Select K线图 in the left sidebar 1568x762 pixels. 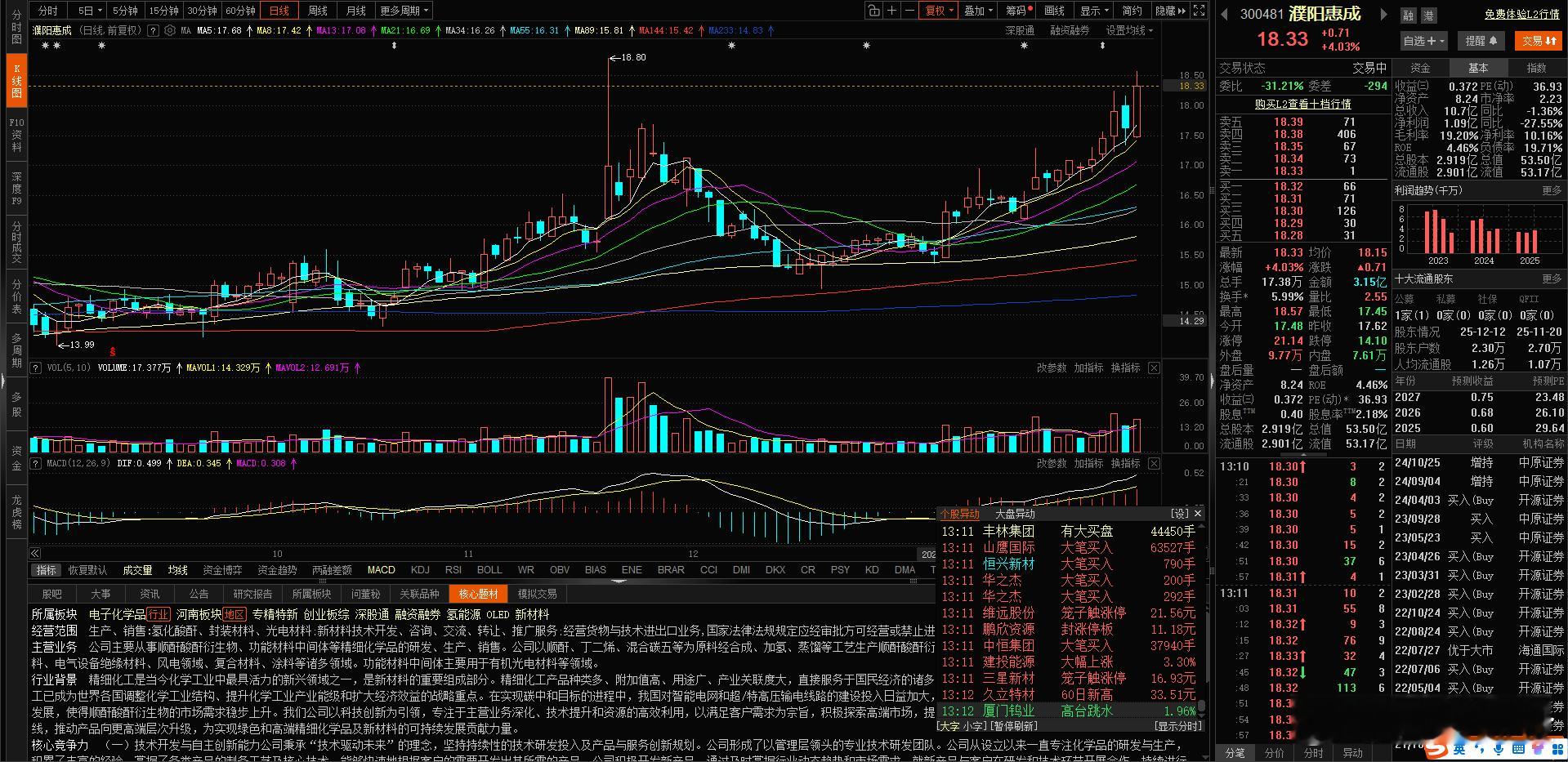pyautogui.click(x=16, y=78)
